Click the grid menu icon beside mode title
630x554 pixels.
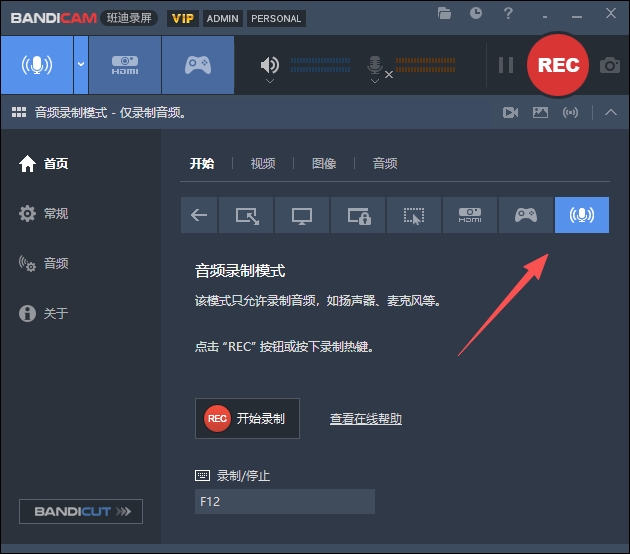tap(19, 112)
